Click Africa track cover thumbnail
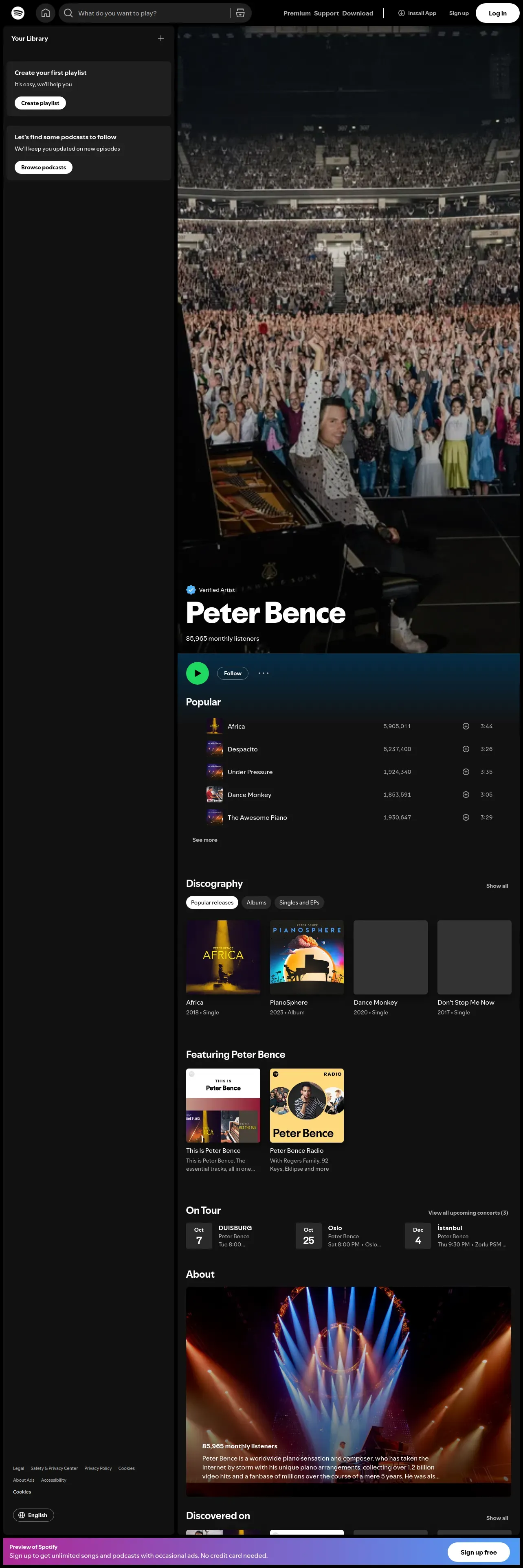This screenshot has width=523, height=1568. pyautogui.click(x=214, y=726)
